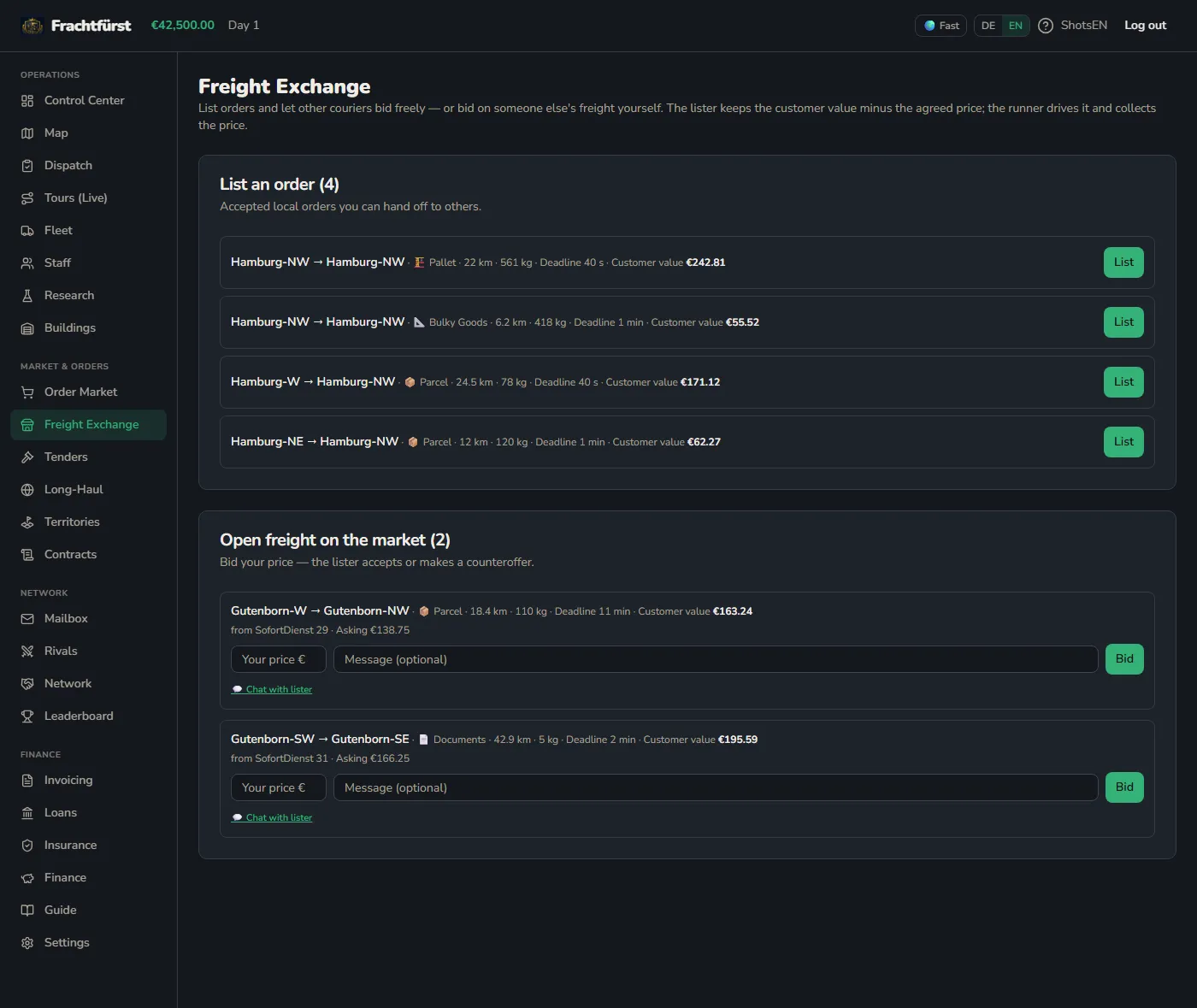1197x1008 pixels.
Task: Chat with lister SofortDienst 31
Action: tap(272, 818)
